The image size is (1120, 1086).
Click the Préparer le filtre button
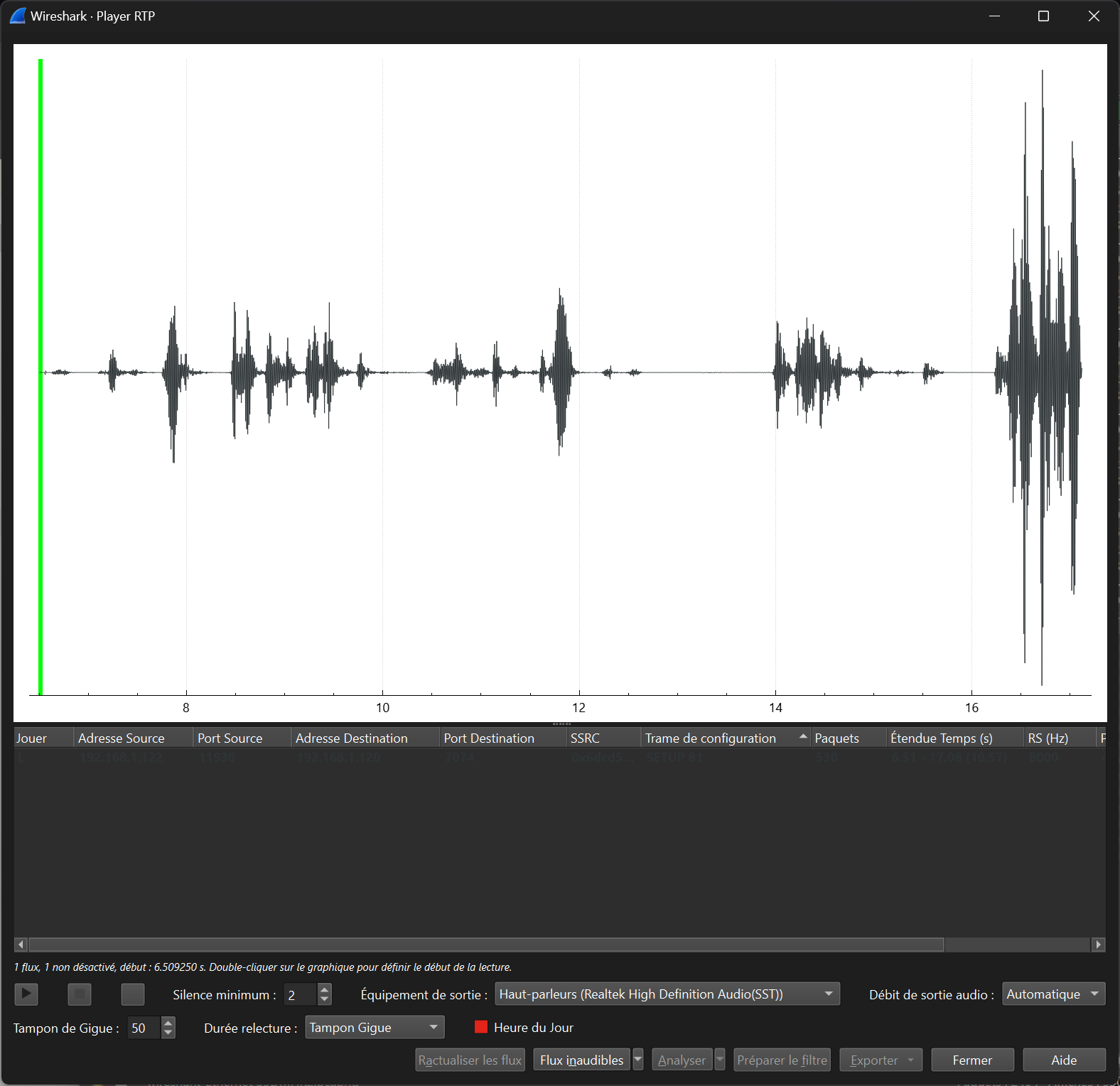(782, 1060)
